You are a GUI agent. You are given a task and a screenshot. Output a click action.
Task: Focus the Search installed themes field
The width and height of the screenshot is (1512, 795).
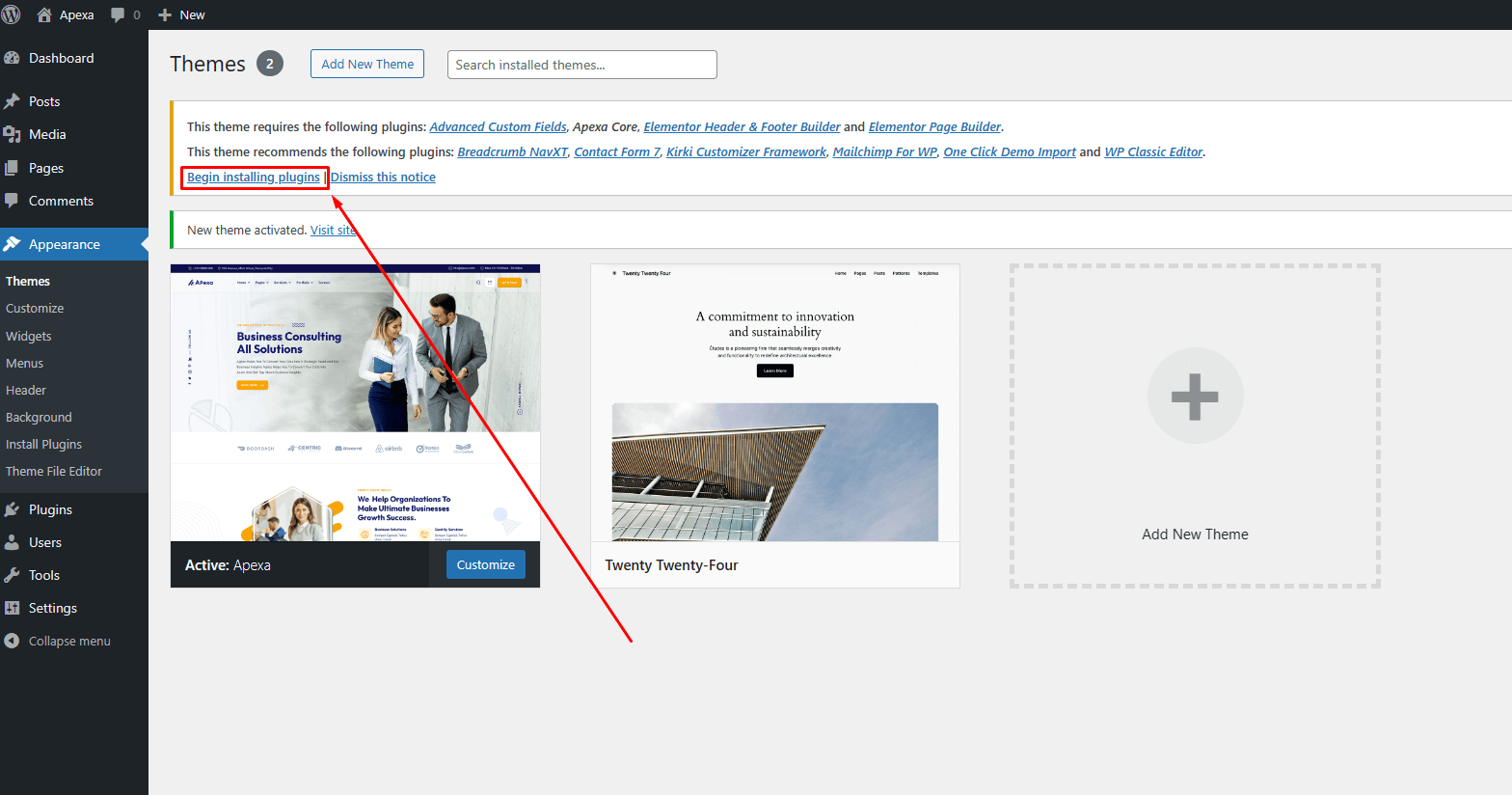click(x=581, y=65)
